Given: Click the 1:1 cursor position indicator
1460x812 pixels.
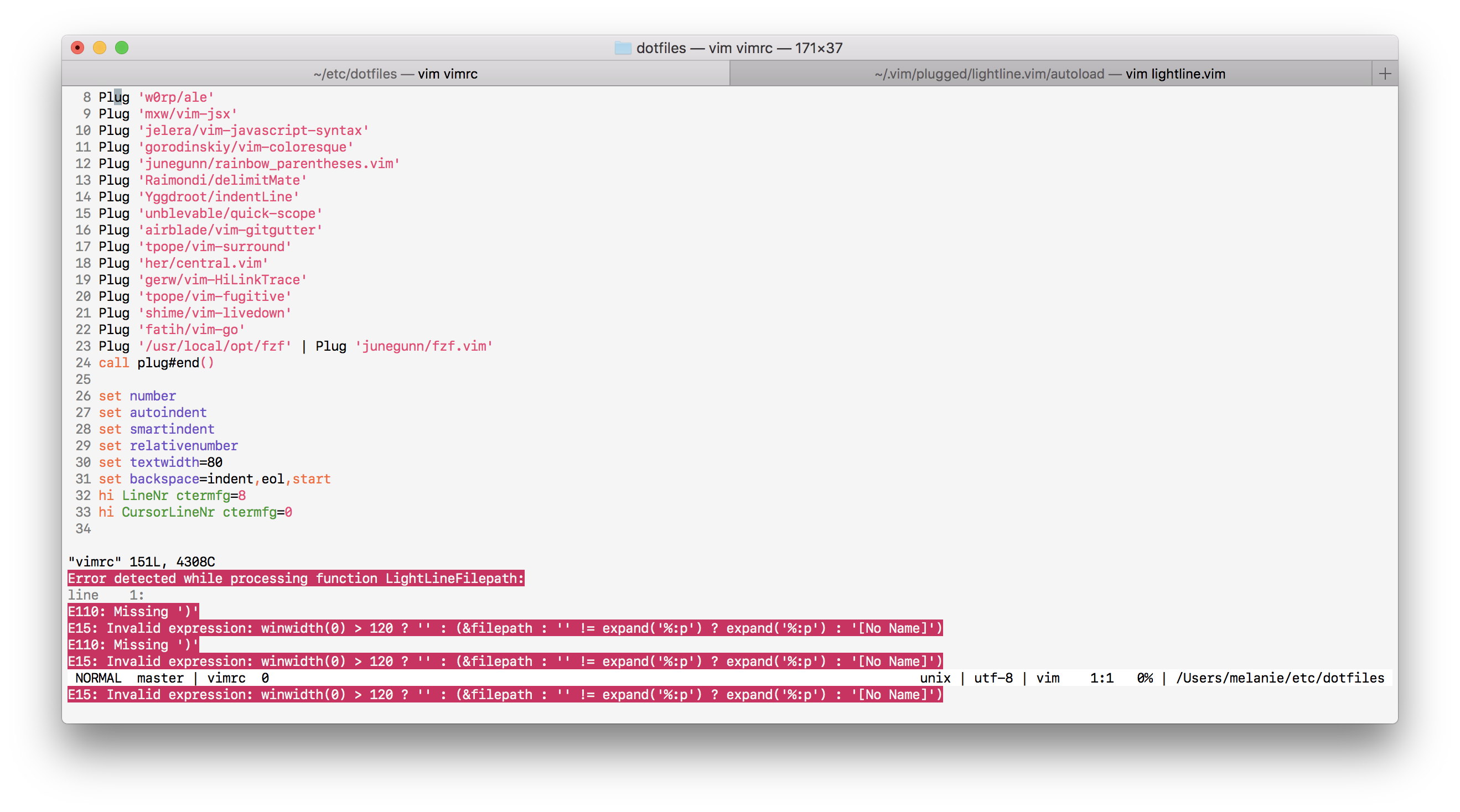Looking at the screenshot, I should tap(1104, 678).
